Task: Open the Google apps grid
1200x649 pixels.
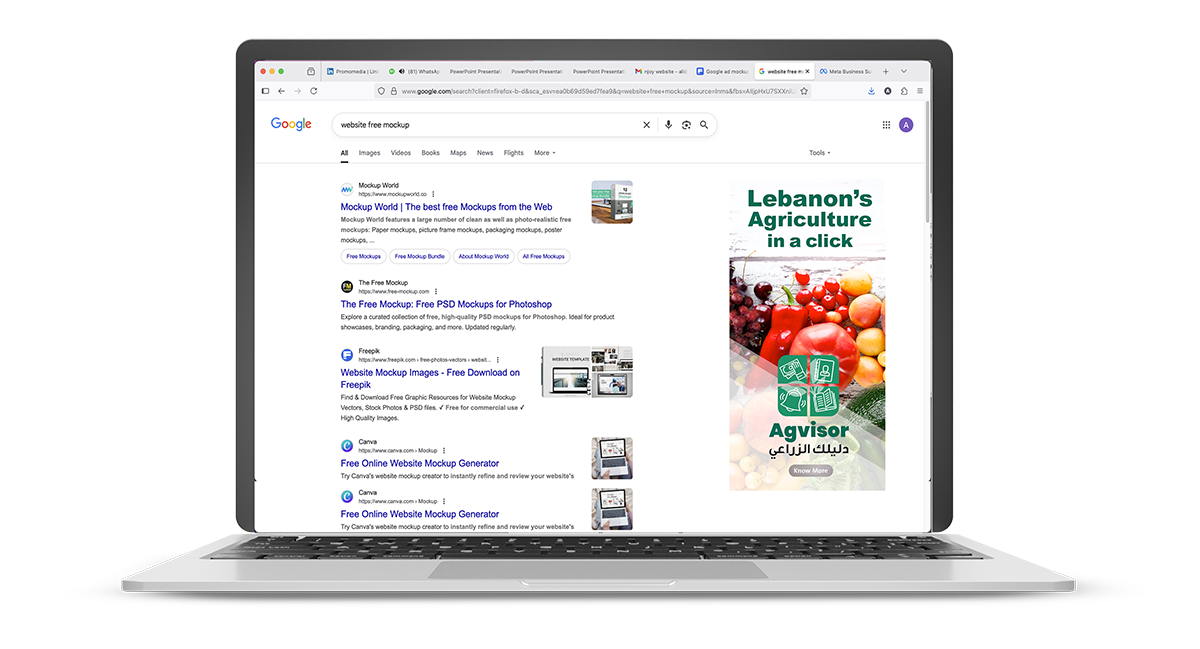Action: tap(886, 125)
